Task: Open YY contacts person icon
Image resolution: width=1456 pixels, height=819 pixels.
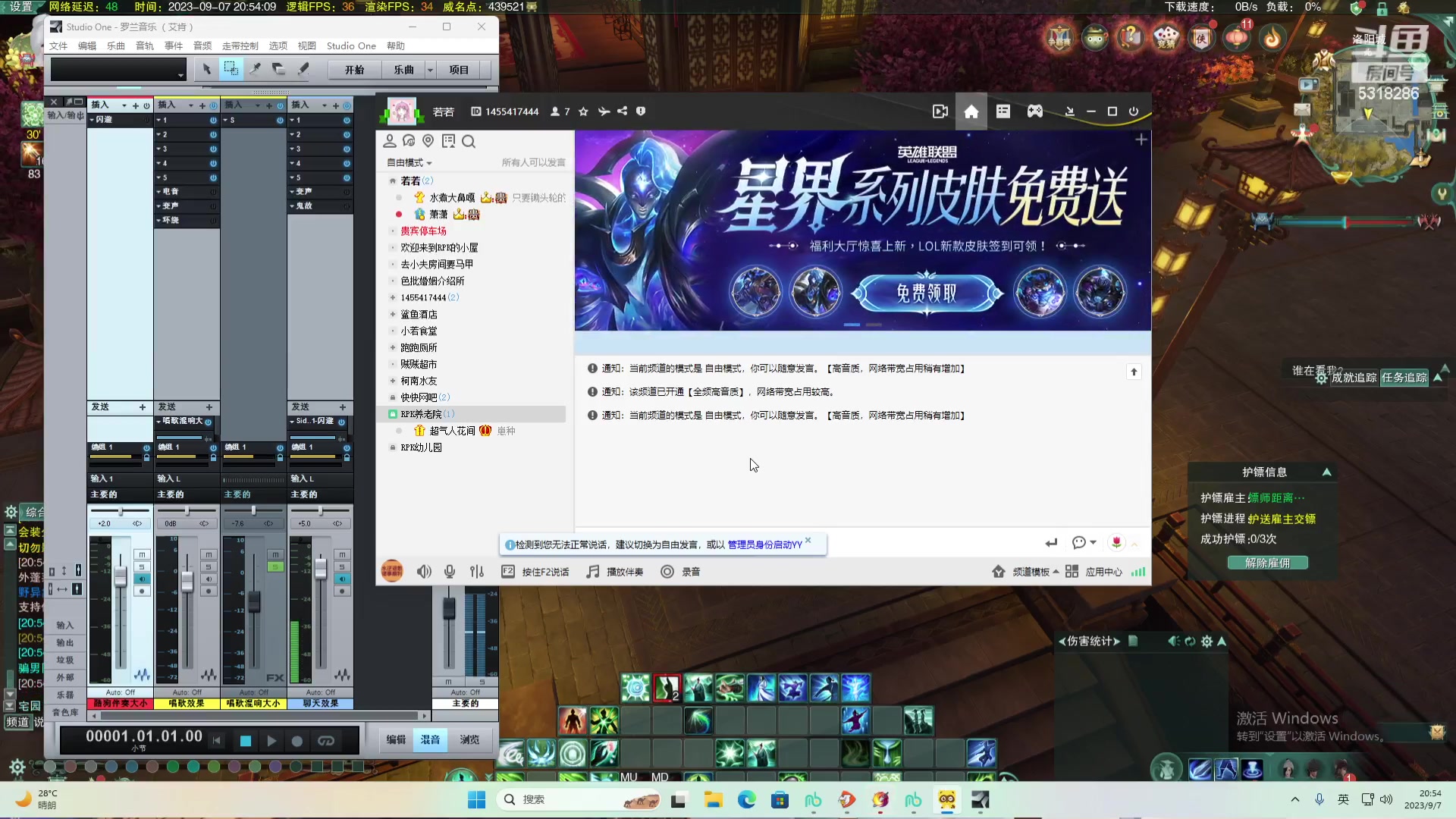Action: 390,141
